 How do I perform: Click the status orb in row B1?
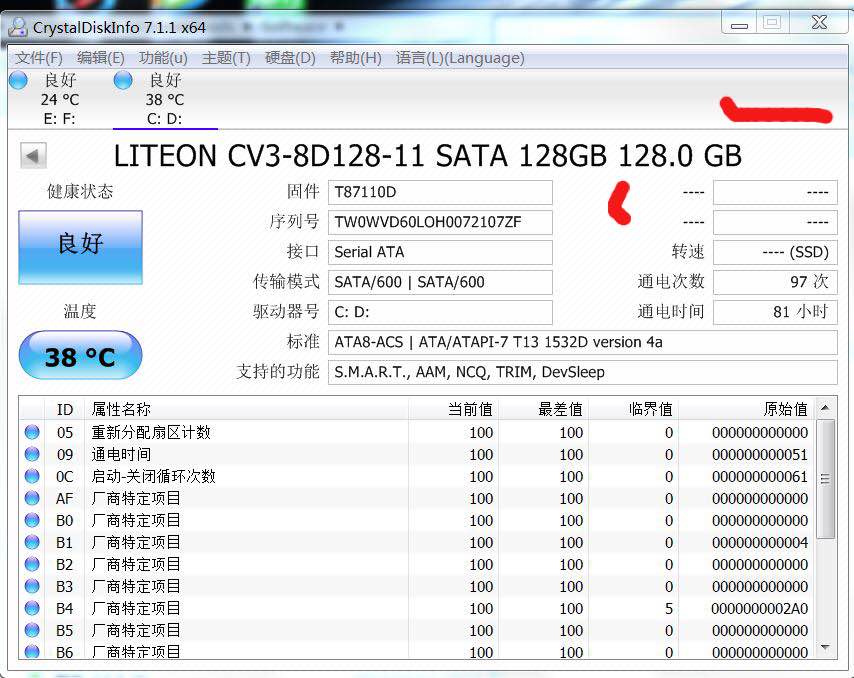point(32,542)
